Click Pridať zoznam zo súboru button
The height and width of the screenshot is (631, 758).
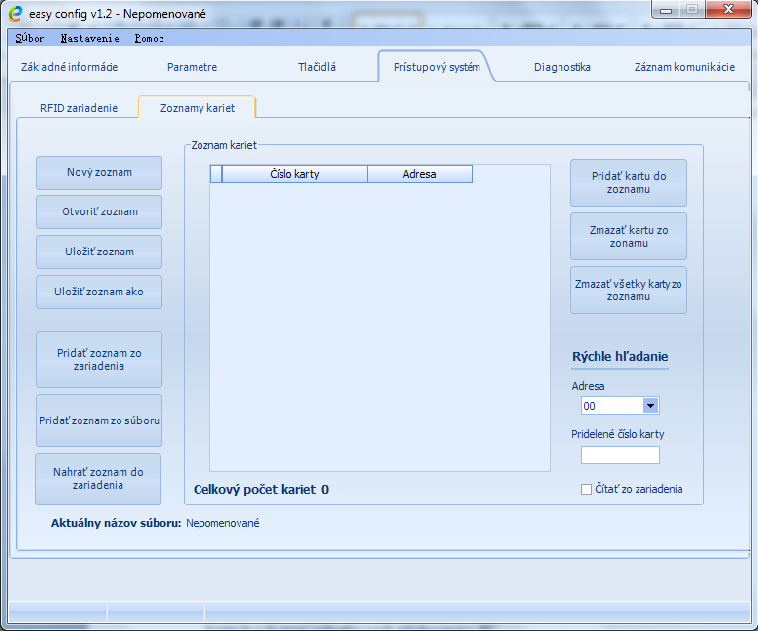pyautogui.click(x=99, y=421)
